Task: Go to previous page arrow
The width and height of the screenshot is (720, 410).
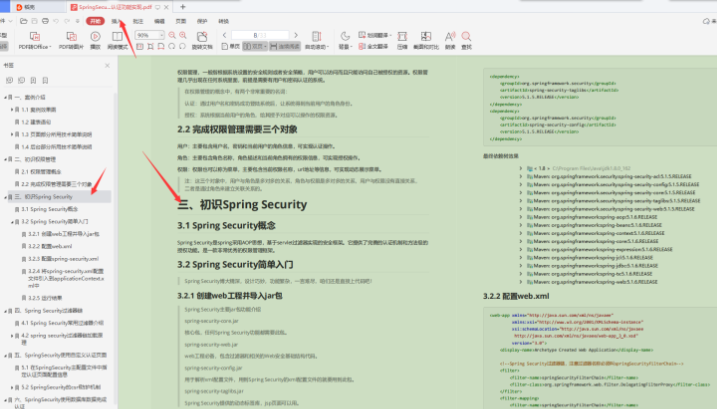Action: point(225,35)
